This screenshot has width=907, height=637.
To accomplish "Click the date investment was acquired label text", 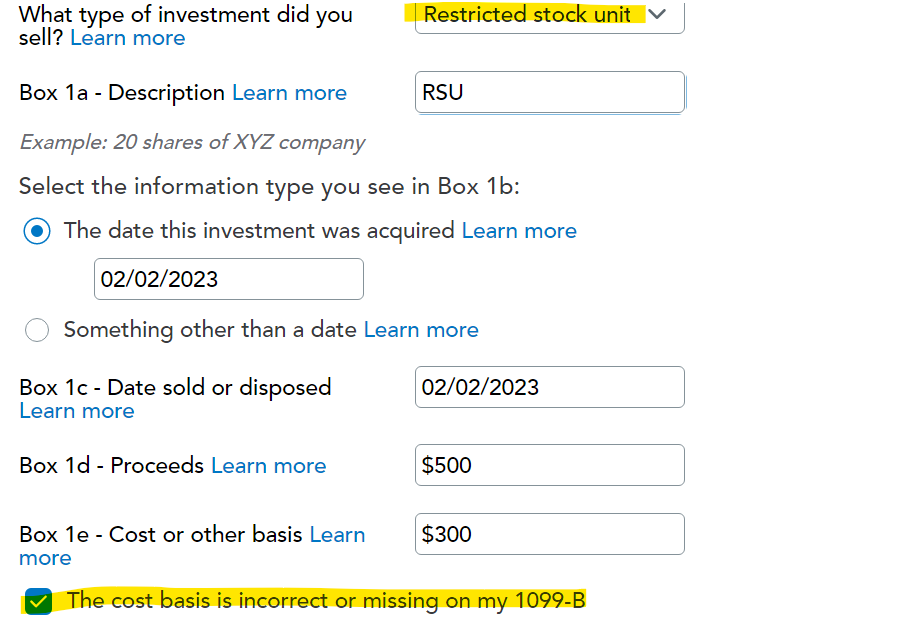I will pos(259,231).
